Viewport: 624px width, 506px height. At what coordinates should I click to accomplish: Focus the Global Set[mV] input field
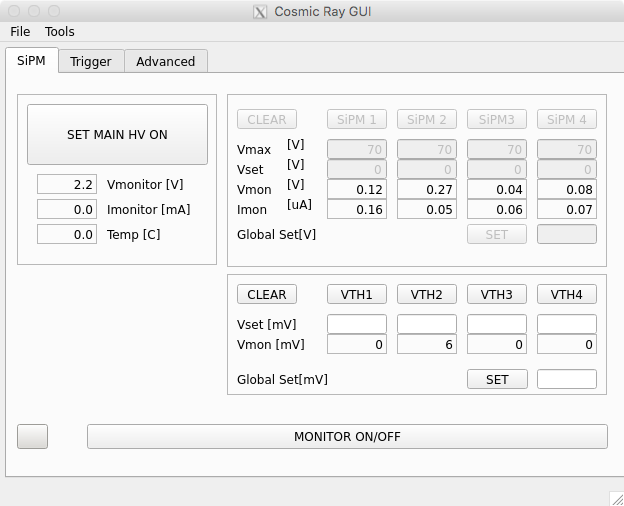coord(567,379)
